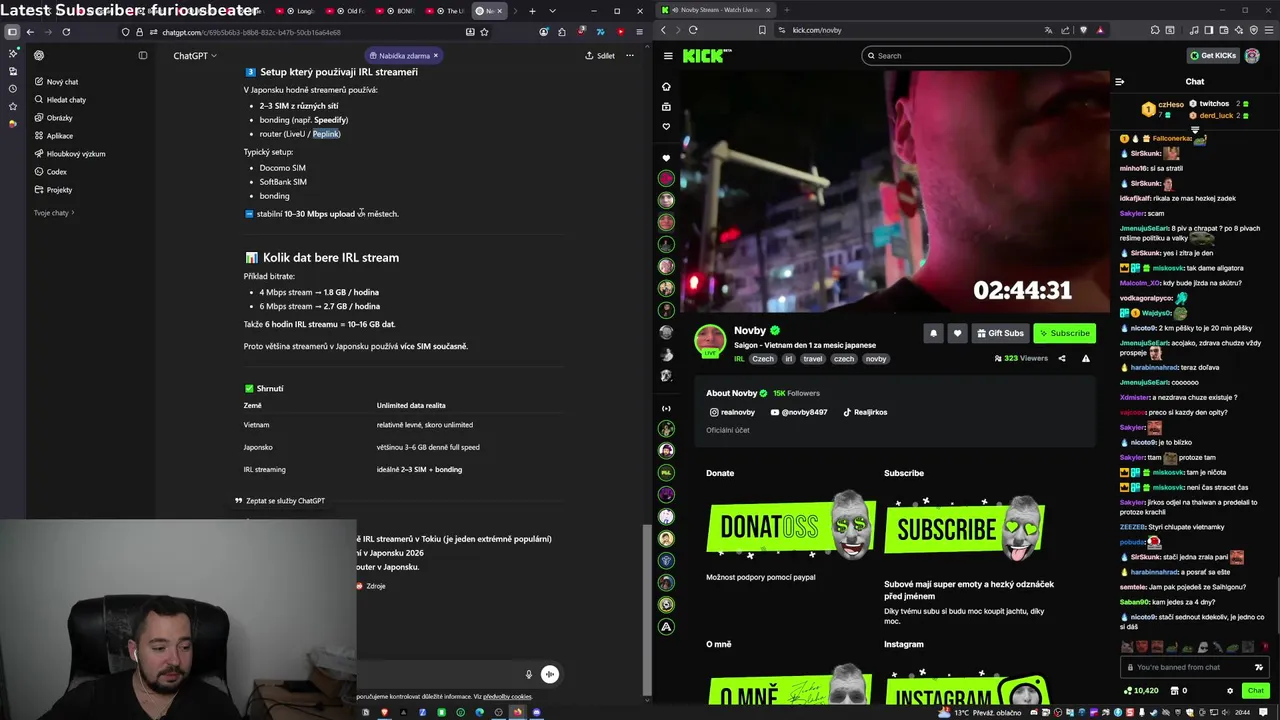Reload the chatgpt.com page

click(66, 32)
